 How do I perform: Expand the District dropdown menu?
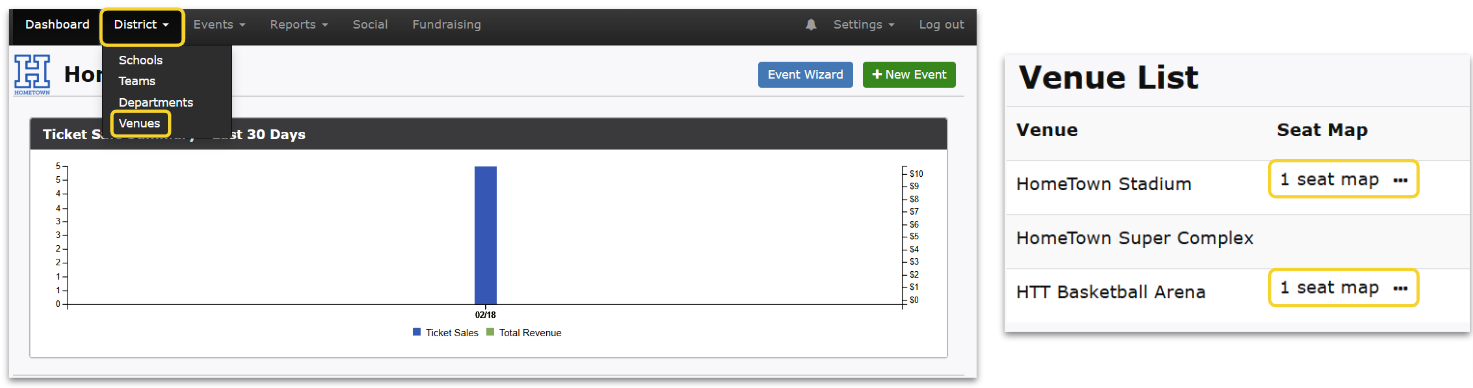[x=142, y=25]
